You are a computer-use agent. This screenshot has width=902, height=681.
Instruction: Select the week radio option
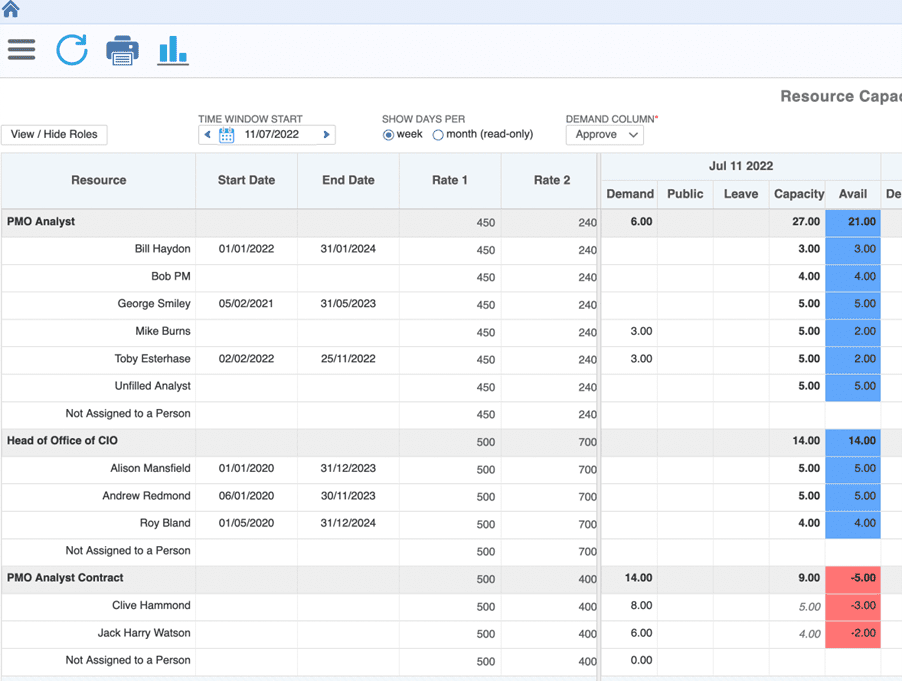pos(388,135)
